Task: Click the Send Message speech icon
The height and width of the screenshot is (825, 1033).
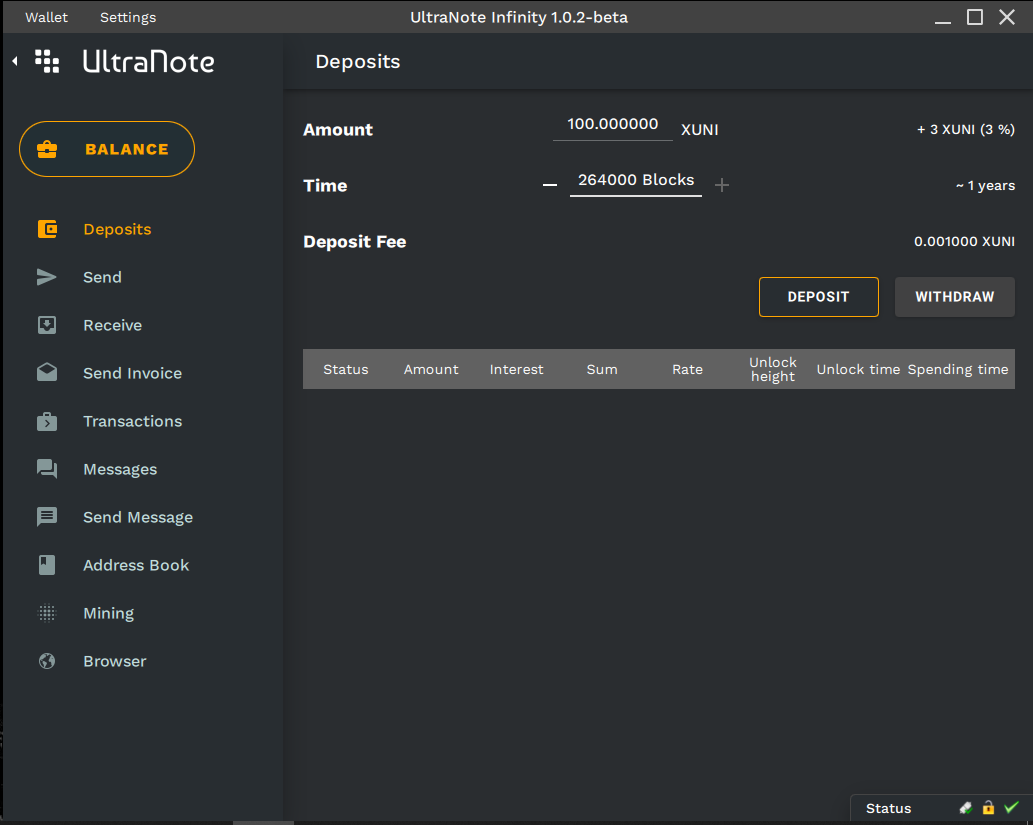Action: pyautogui.click(x=47, y=517)
